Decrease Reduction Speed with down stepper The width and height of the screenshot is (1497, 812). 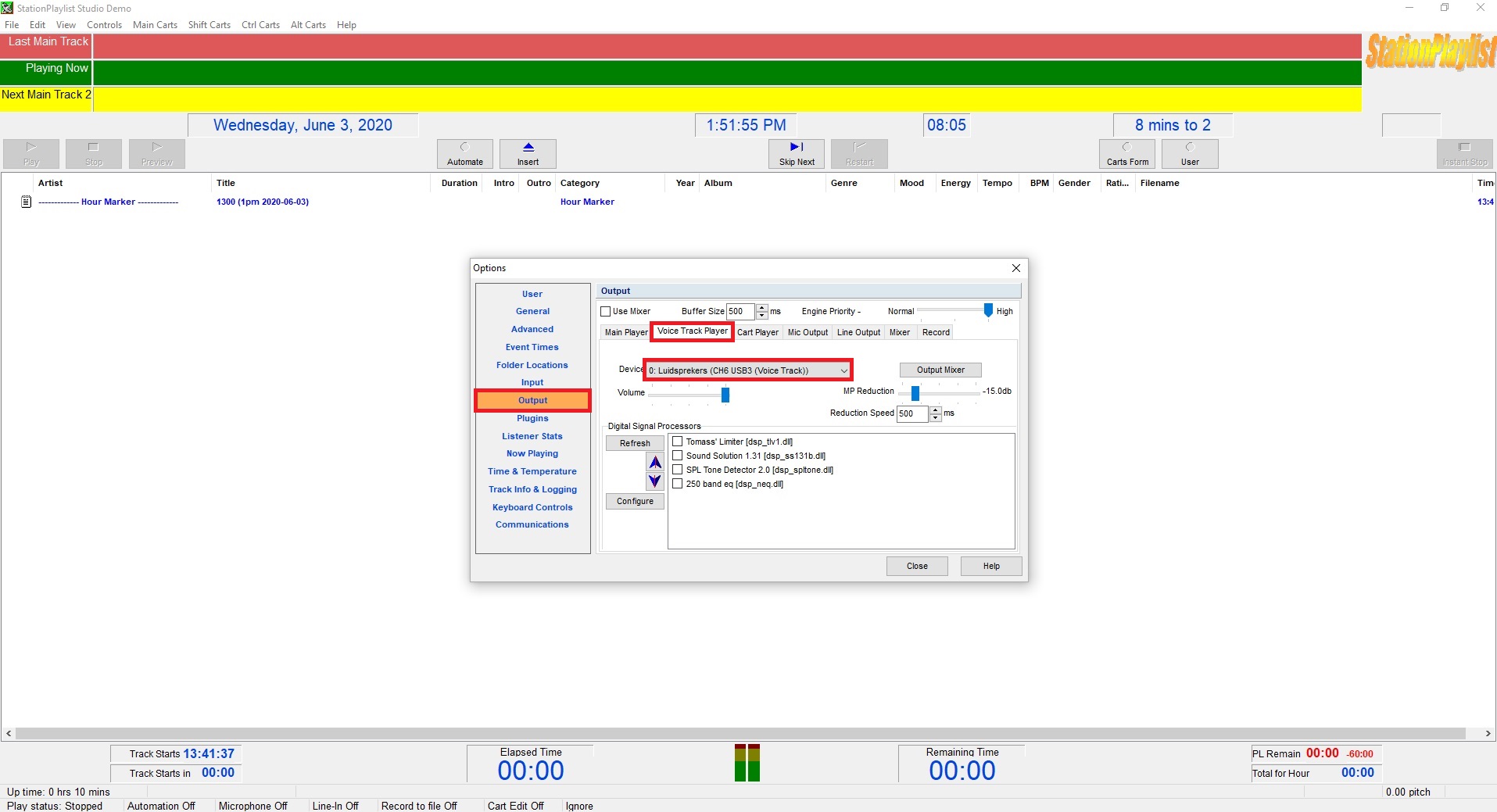[x=935, y=417]
